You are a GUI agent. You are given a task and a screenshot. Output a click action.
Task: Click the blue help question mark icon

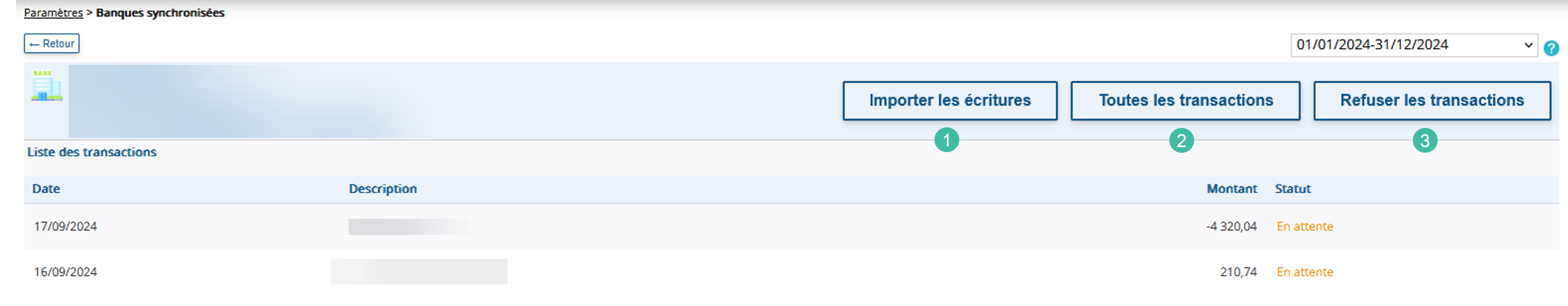[x=1551, y=48]
